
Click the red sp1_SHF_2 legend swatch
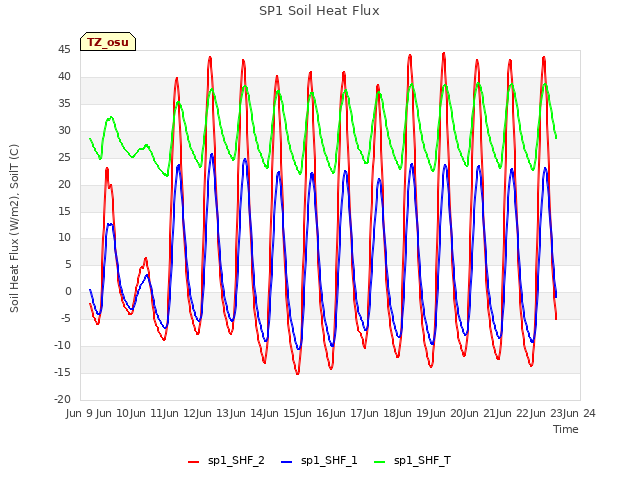pyautogui.click(x=193, y=462)
